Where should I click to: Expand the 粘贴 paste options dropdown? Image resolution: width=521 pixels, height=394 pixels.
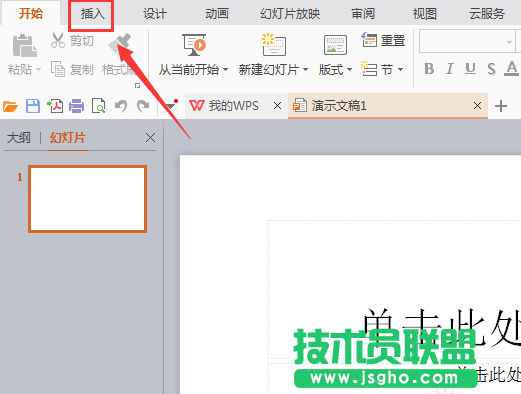pyautogui.click(x=38, y=70)
